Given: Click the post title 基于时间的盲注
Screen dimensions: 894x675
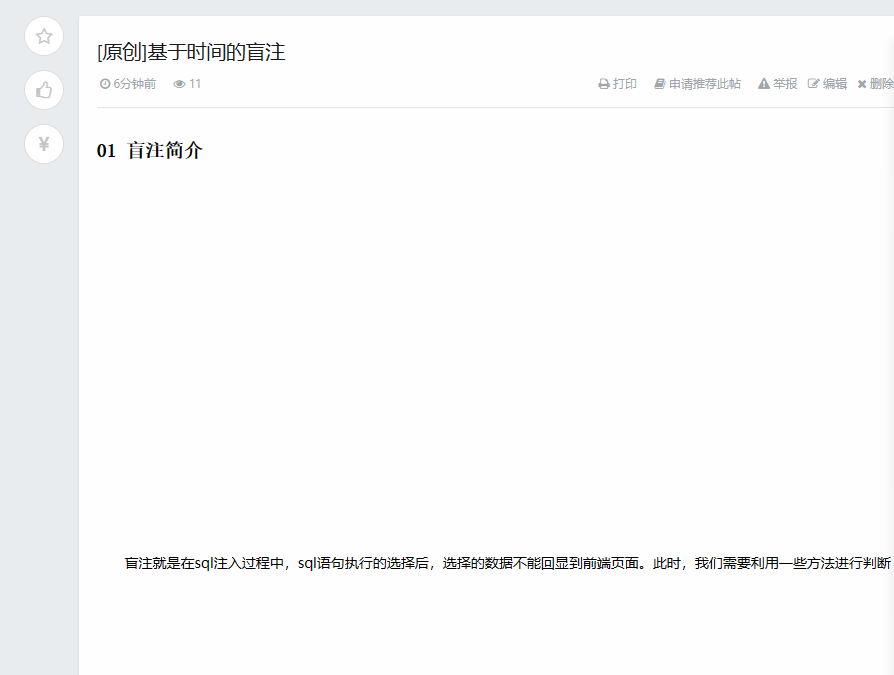Looking at the screenshot, I should (x=191, y=52).
